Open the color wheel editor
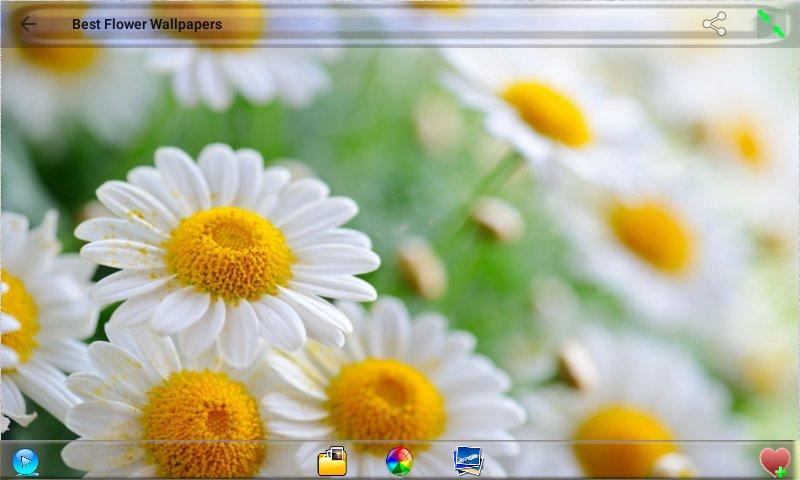The width and height of the screenshot is (800, 480). (399, 461)
